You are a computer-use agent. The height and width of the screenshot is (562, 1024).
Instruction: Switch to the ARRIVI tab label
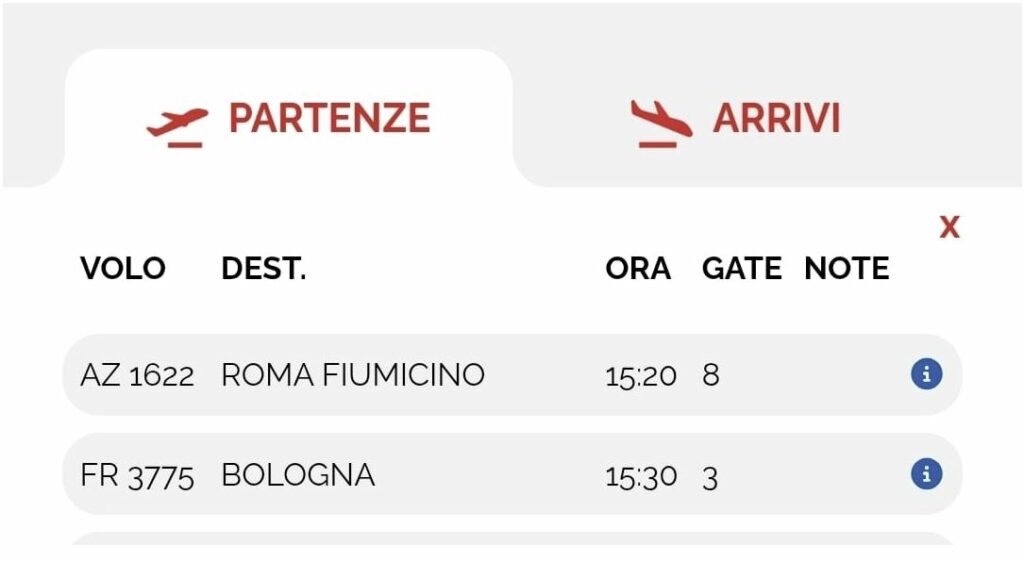point(776,118)
